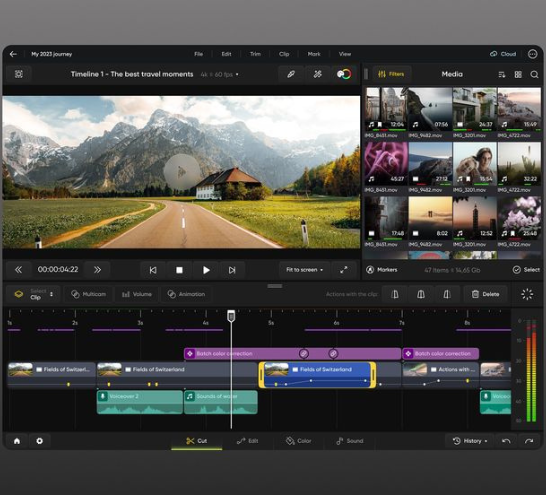
Task: Select the magic wand effects icon
Action: pos(317,74)
